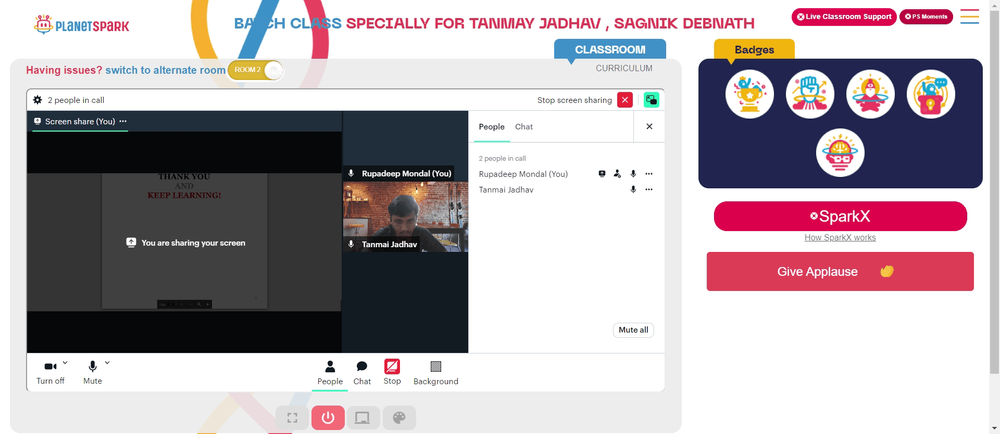Image resolution: width=1000 pixels, height=434 pixels.
Task: Open CLASSROOM tab
Action: coord(610,50)
